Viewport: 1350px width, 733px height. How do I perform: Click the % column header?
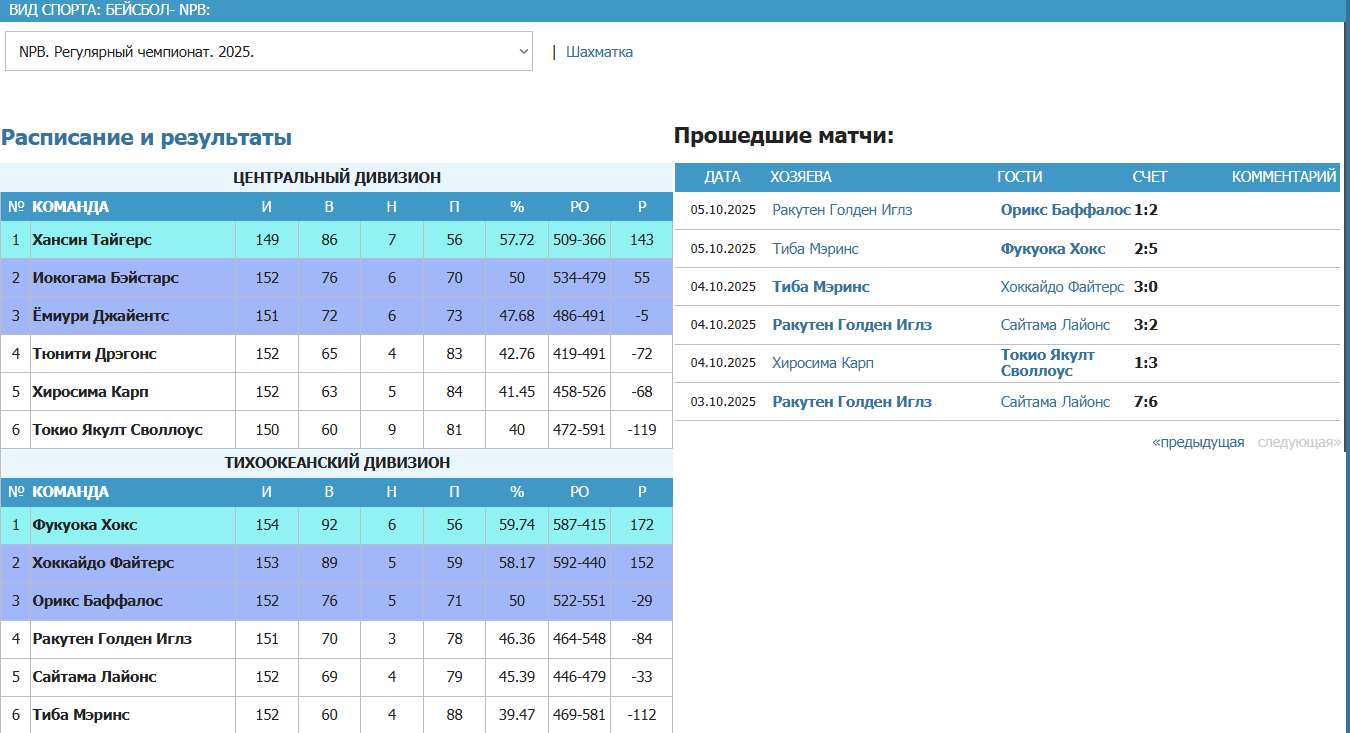point(516,207)
